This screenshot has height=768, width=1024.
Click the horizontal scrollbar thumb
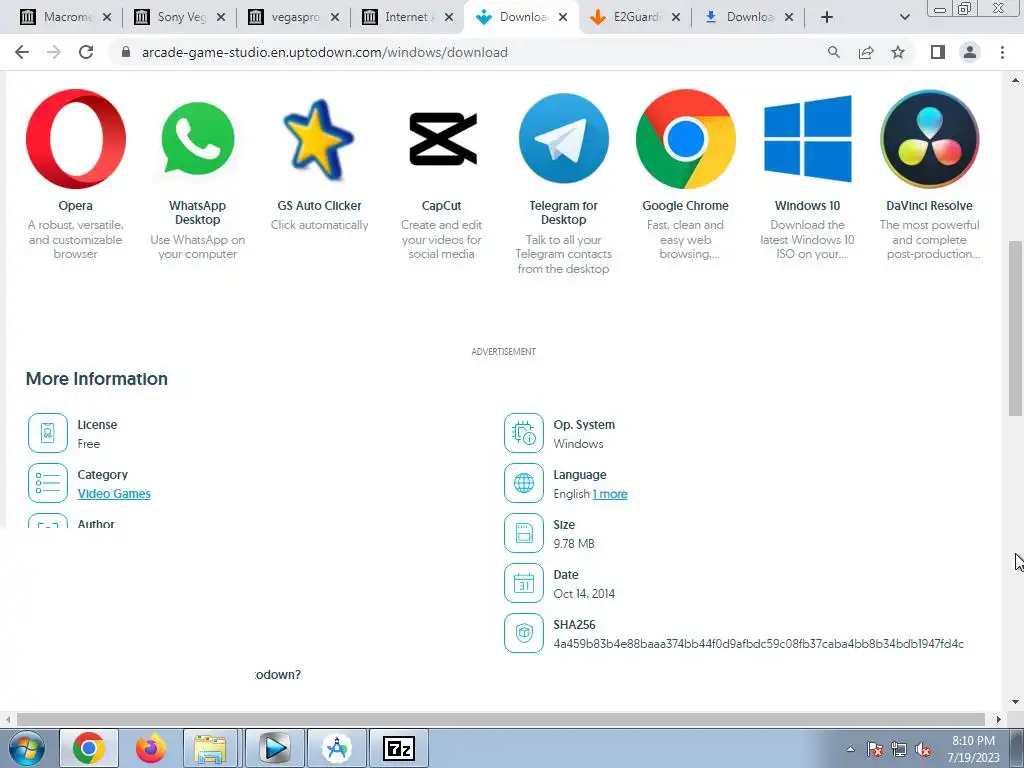click(500, 719)
